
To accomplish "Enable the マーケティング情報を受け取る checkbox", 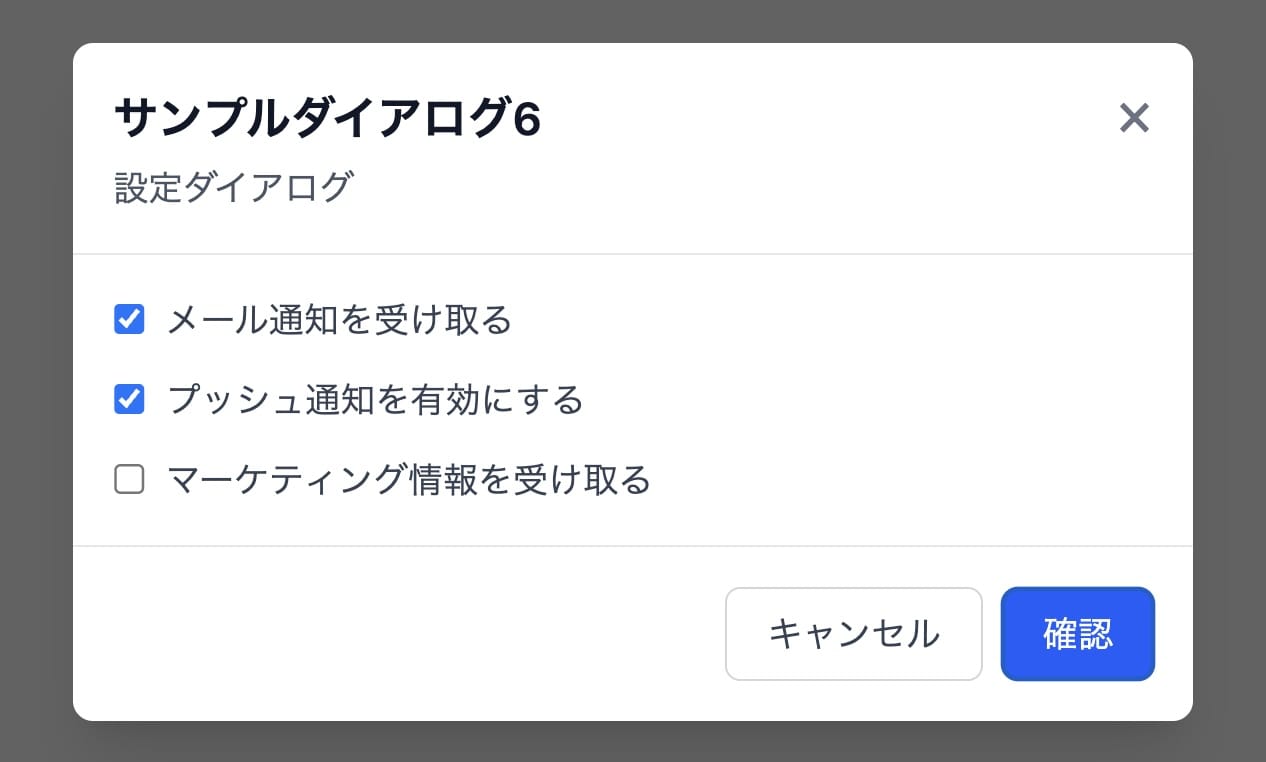I will (129, 480).
